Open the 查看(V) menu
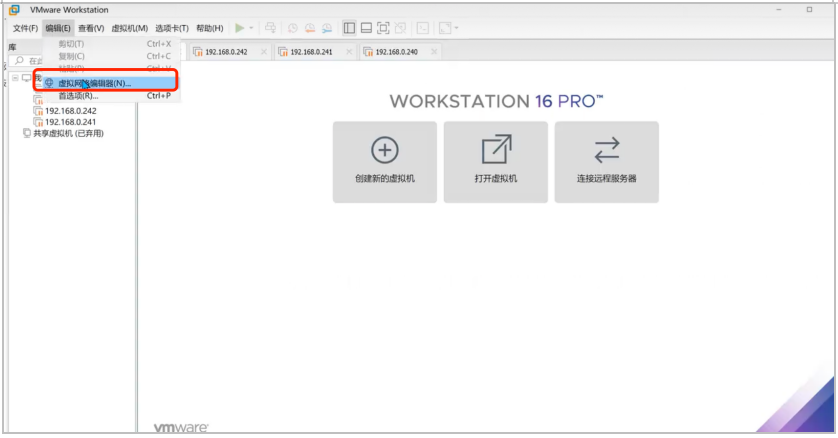The width and height of the screenshot is (838, 438). 91,28
